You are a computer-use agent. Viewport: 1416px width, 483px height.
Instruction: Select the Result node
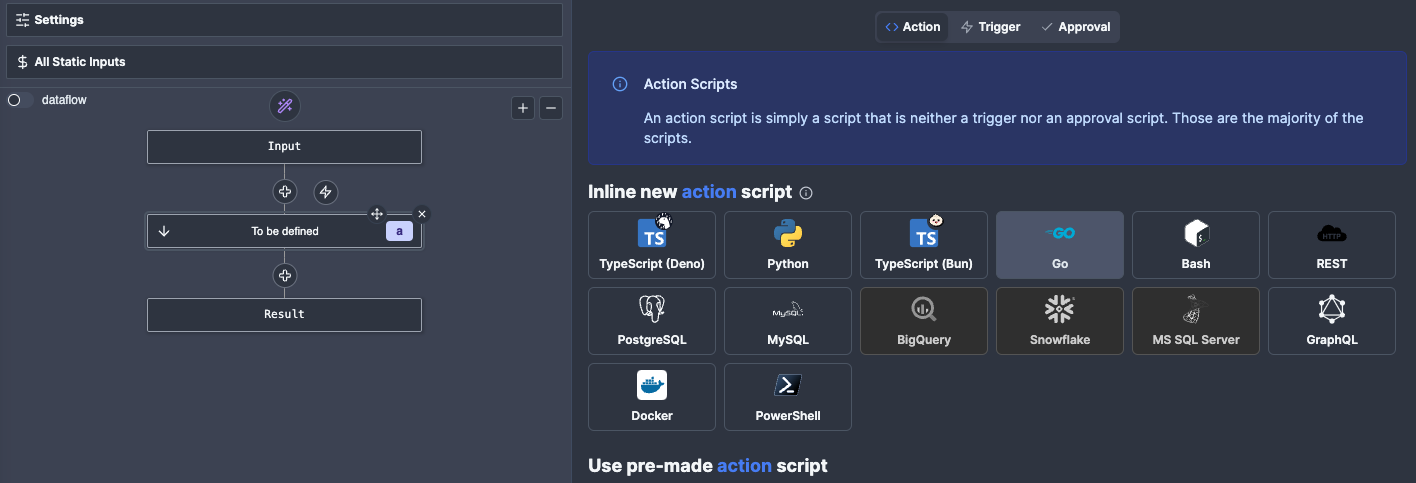(284, 314)
